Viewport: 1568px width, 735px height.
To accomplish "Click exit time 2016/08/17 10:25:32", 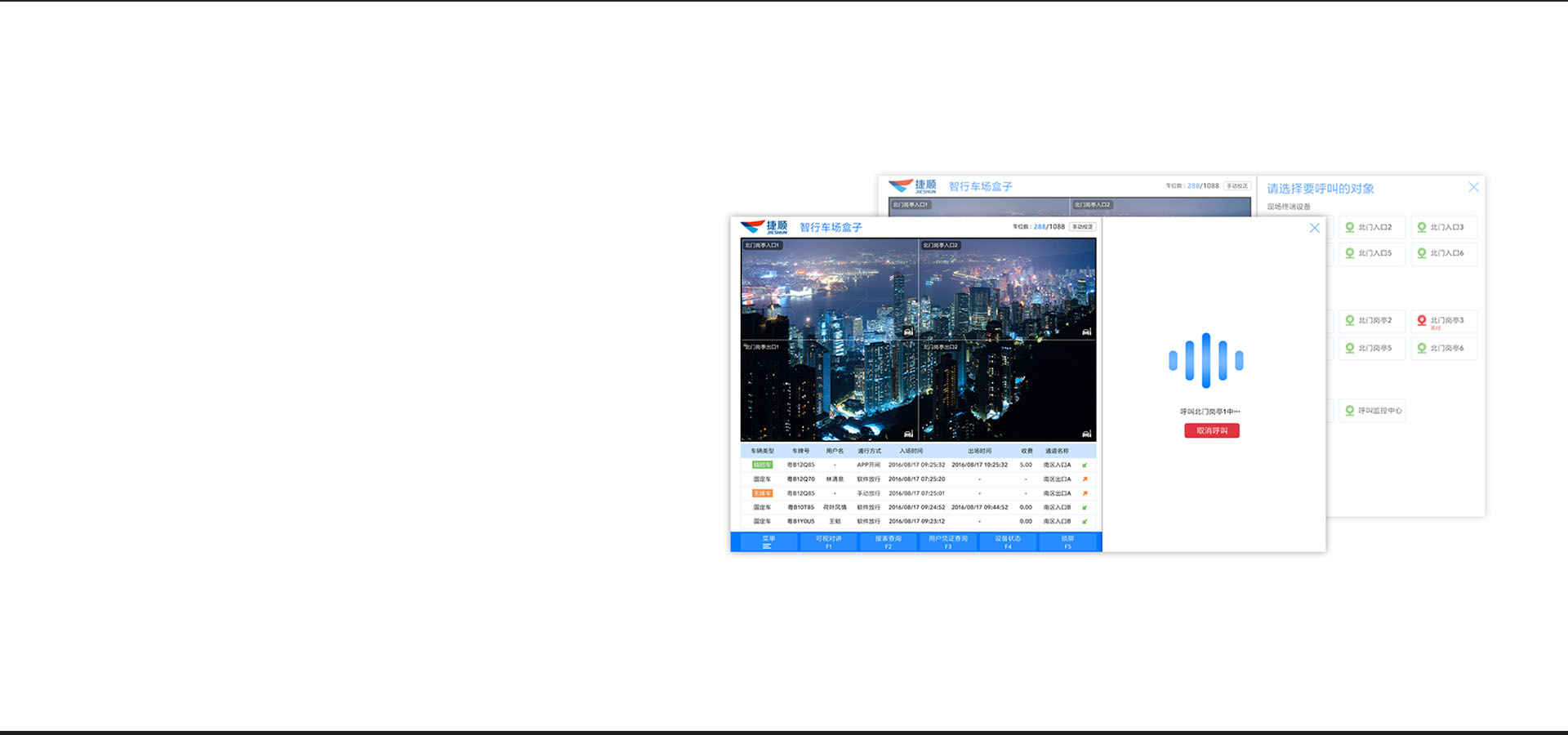I will pyautogui.click(x=979, y=465).
